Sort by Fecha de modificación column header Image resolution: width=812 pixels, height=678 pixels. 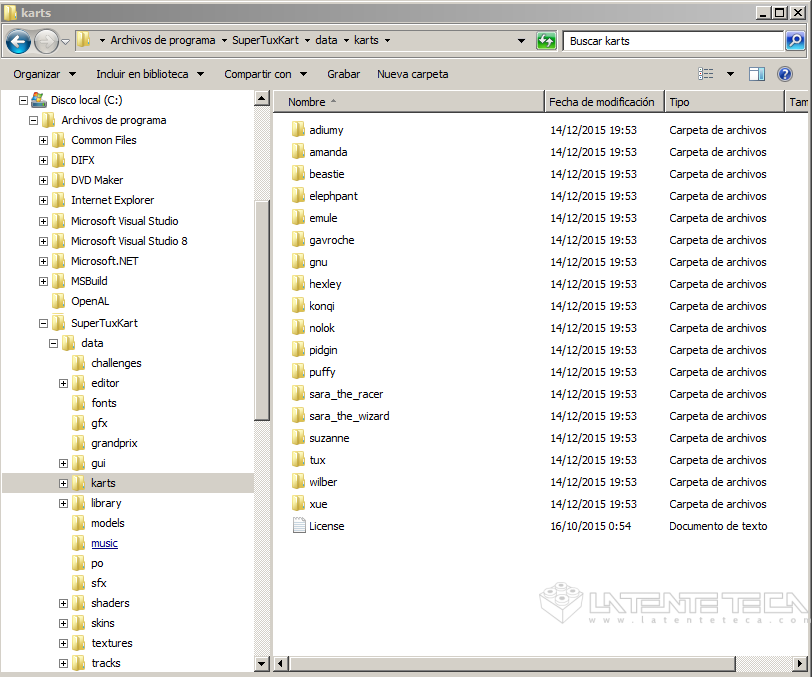click(x=602, y=102)
